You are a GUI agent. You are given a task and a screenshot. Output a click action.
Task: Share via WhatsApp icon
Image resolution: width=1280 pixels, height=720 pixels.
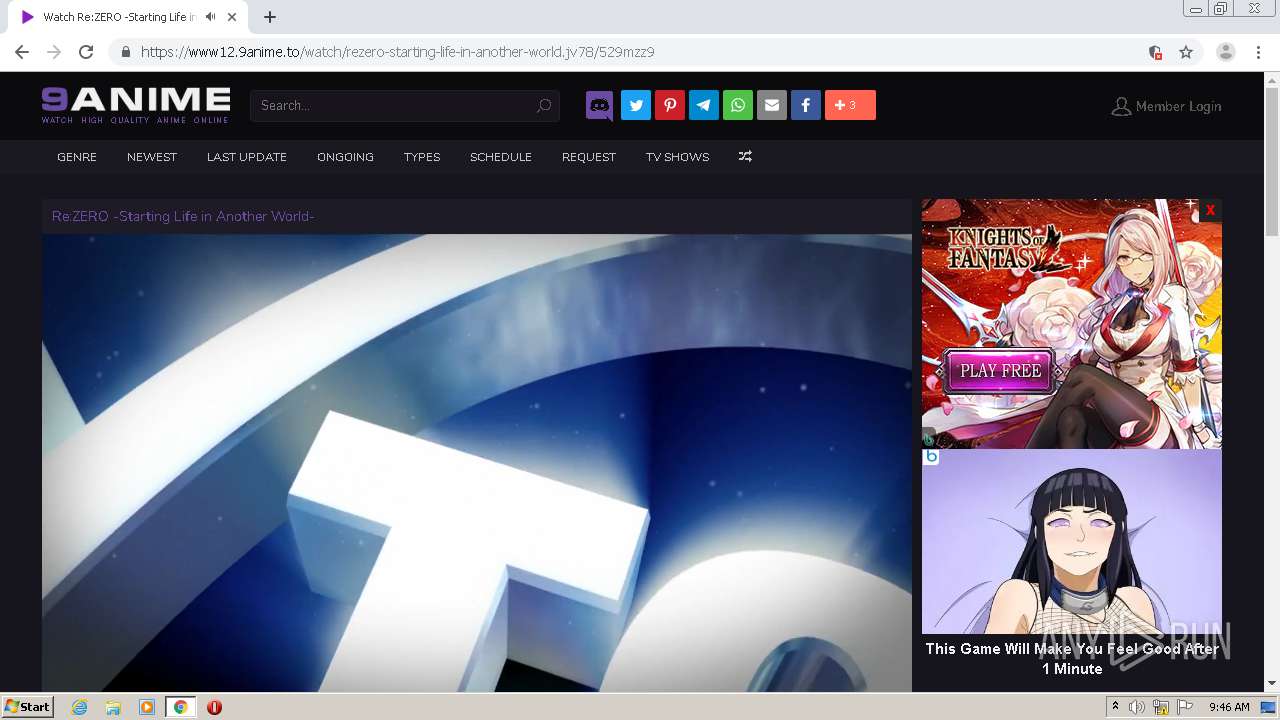738,105
